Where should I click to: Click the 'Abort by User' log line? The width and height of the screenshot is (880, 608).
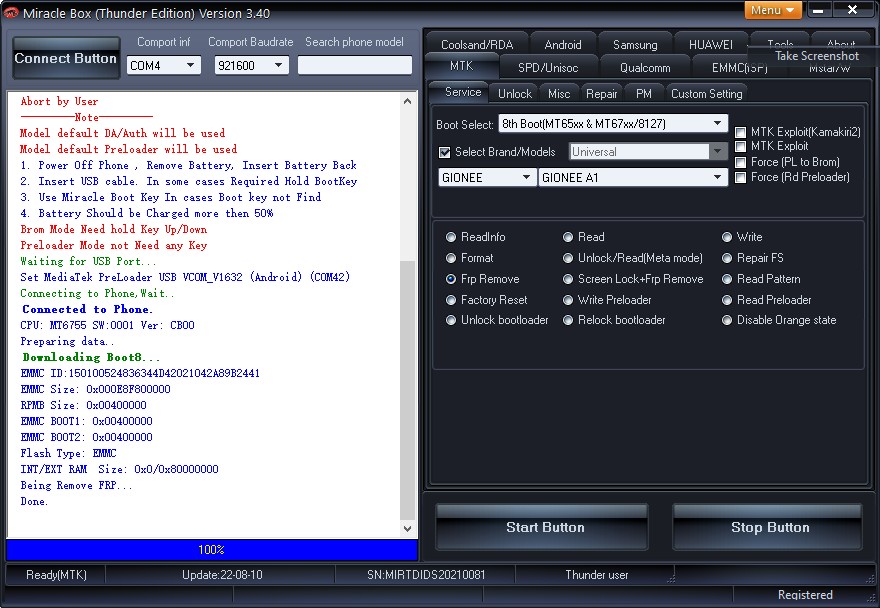click(59, 102)
